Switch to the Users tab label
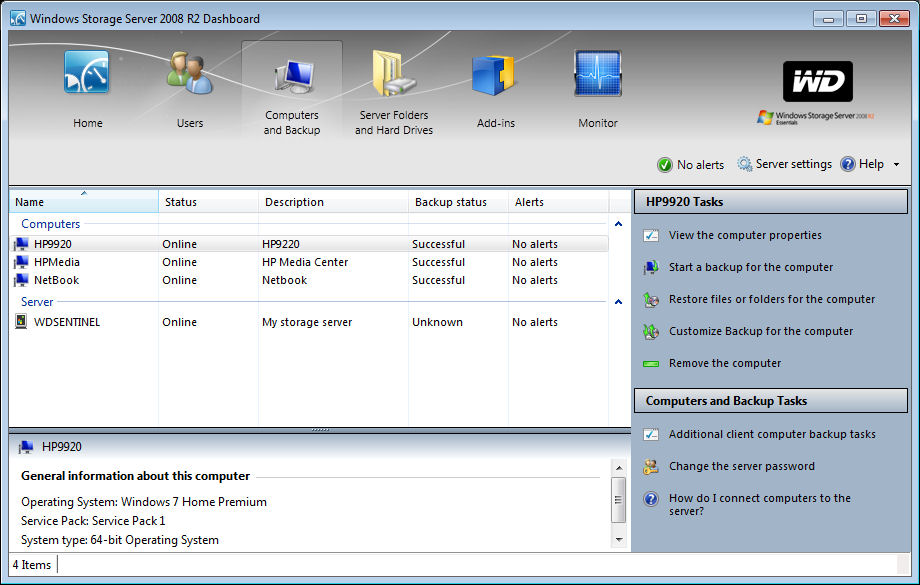920x585 pixels. [x=190, y=123]
